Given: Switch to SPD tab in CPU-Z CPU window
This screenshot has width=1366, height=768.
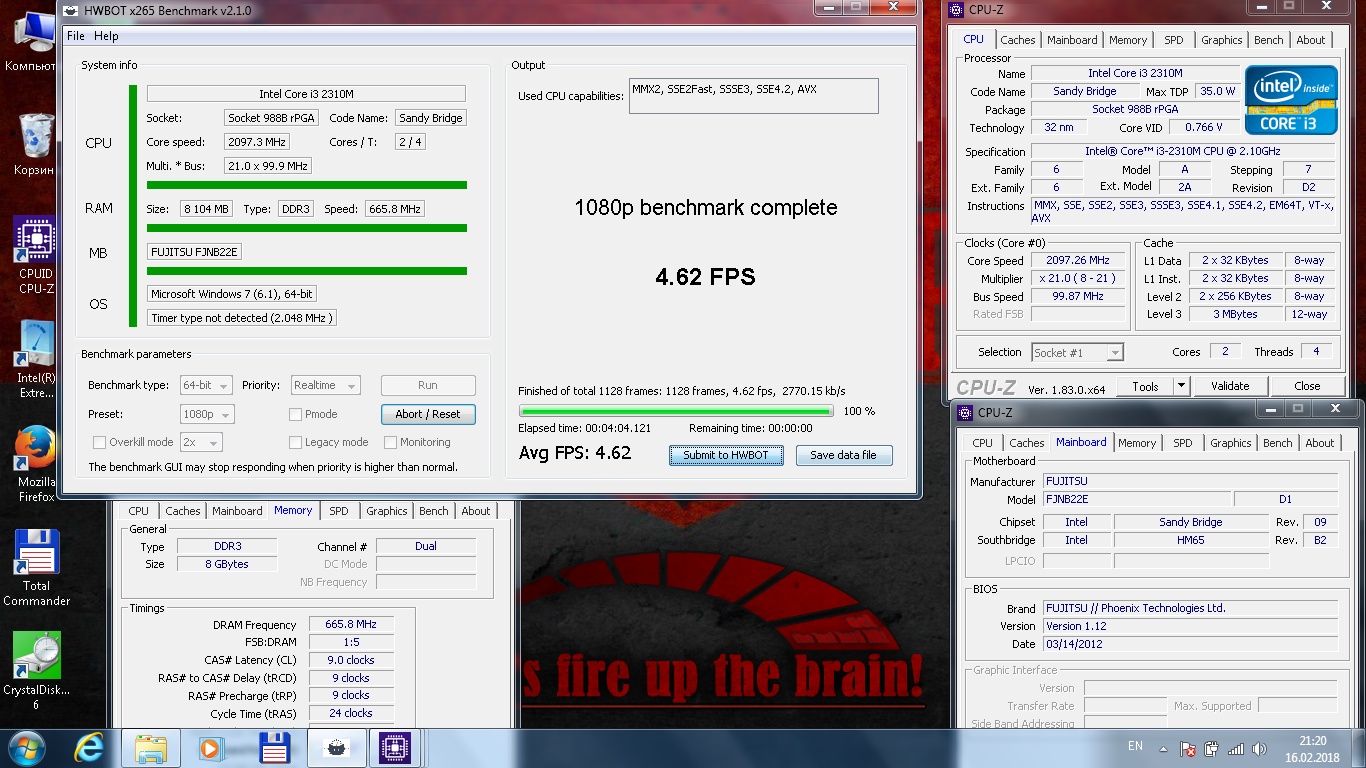Looking at the screenshot, I should [x=1174, y=40].
